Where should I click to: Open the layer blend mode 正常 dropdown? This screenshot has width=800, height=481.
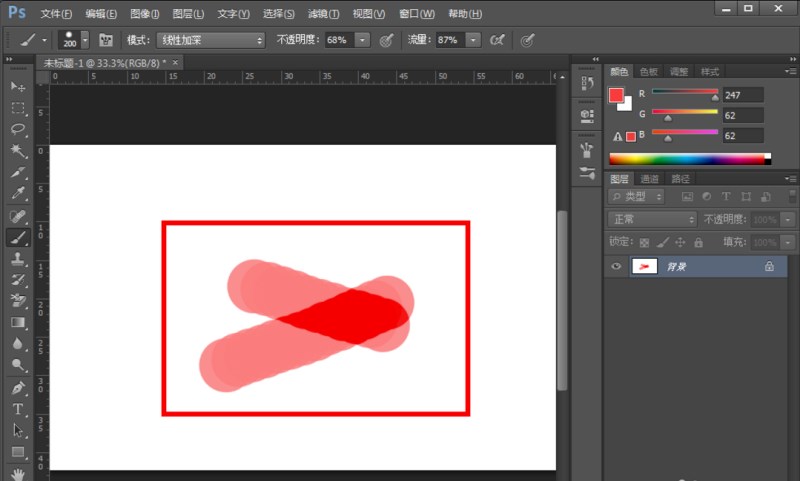pyautogui.click(x=653, y=219)
